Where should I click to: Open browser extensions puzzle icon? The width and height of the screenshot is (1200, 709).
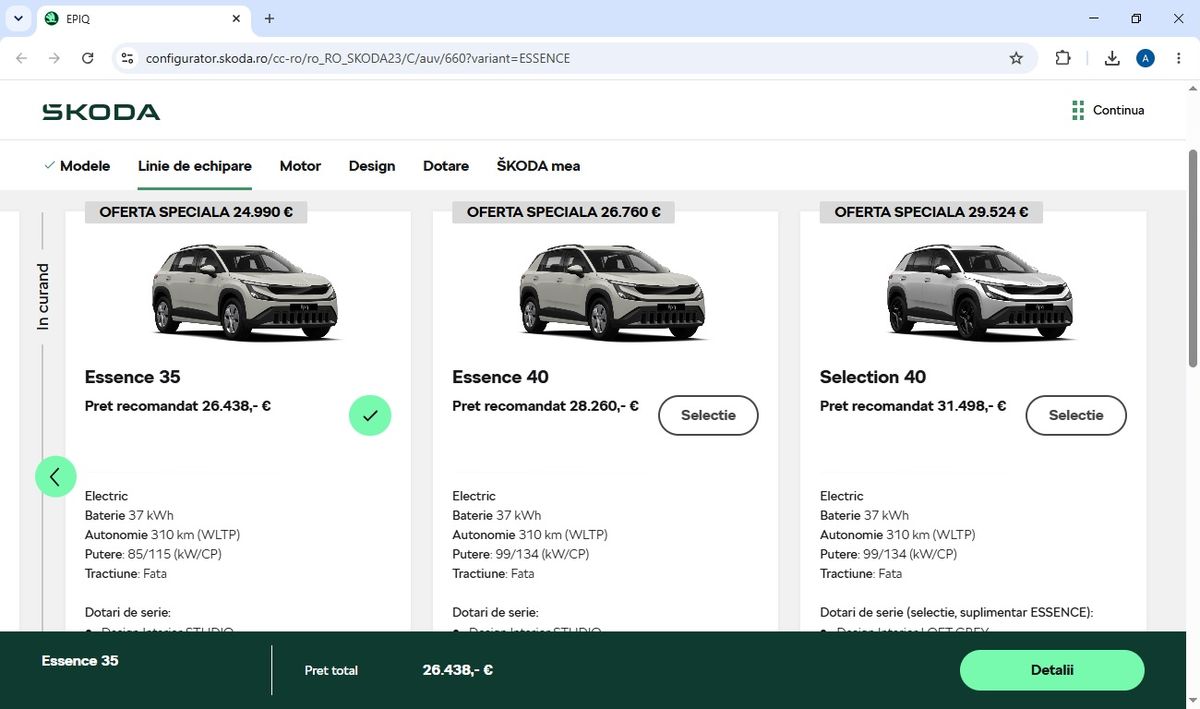tap(1063, 58)
